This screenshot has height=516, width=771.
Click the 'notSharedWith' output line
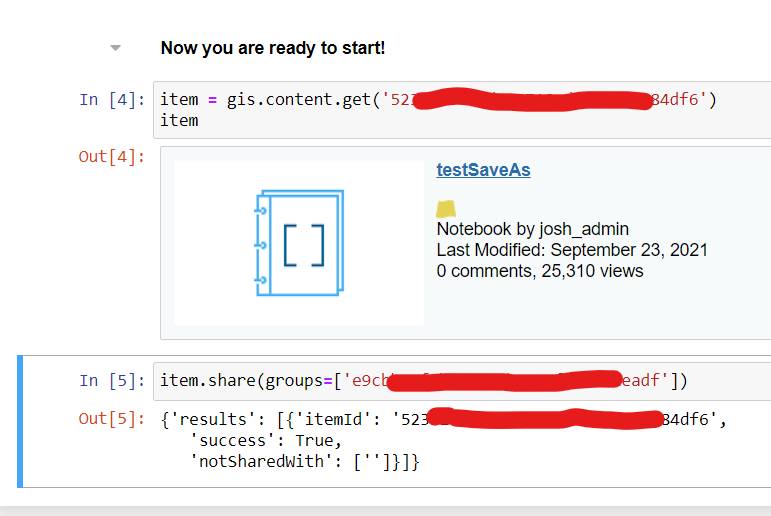pyautogui.click(x=304, y=462)
